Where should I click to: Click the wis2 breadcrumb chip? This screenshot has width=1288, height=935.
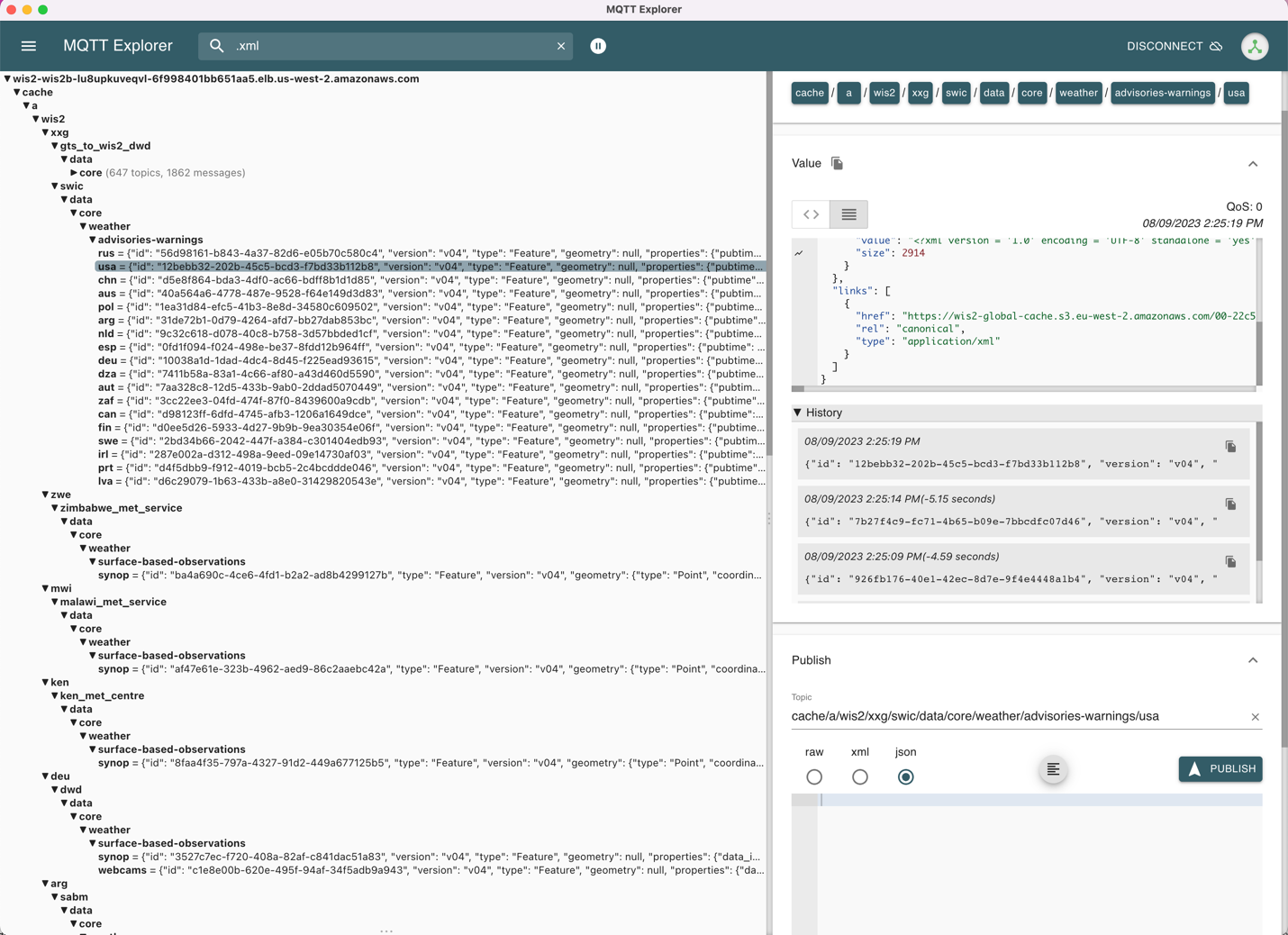(884, 93)
